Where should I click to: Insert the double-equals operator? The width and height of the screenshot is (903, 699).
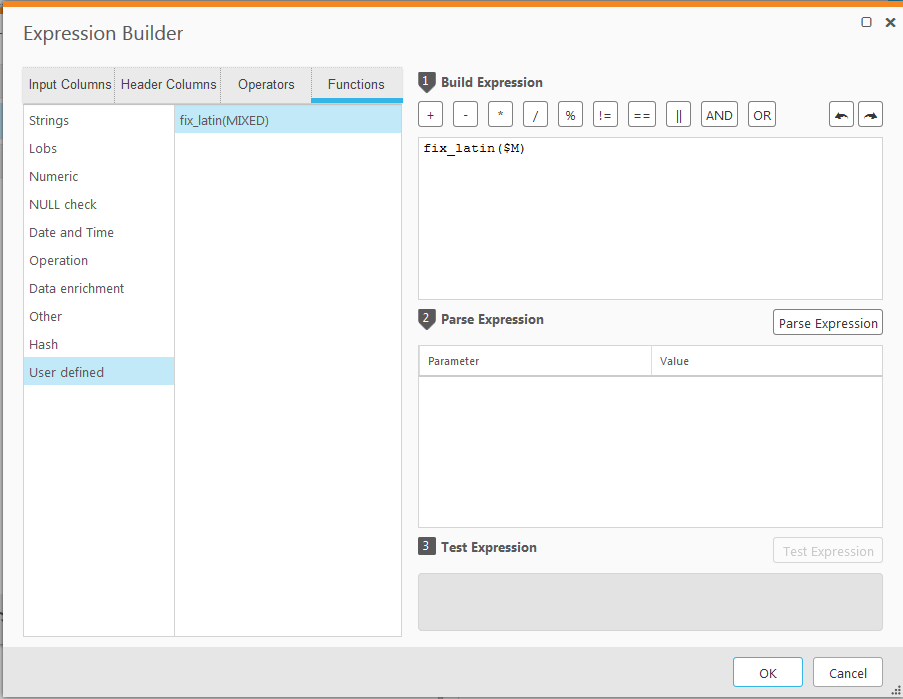click(x=642, y=115)
